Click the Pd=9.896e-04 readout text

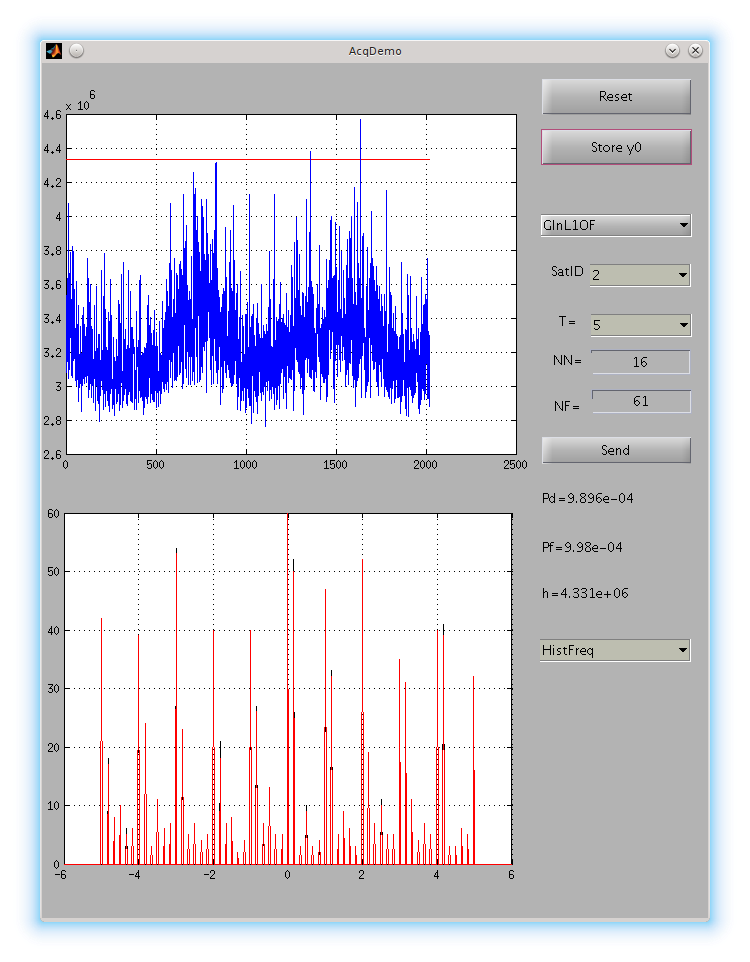588,498
